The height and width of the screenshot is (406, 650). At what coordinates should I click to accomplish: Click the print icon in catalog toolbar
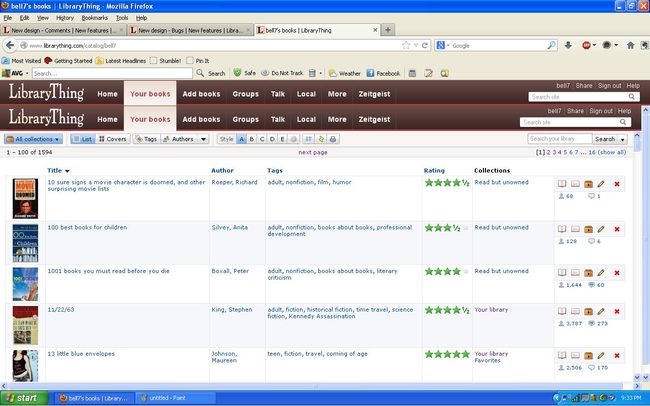333,139
